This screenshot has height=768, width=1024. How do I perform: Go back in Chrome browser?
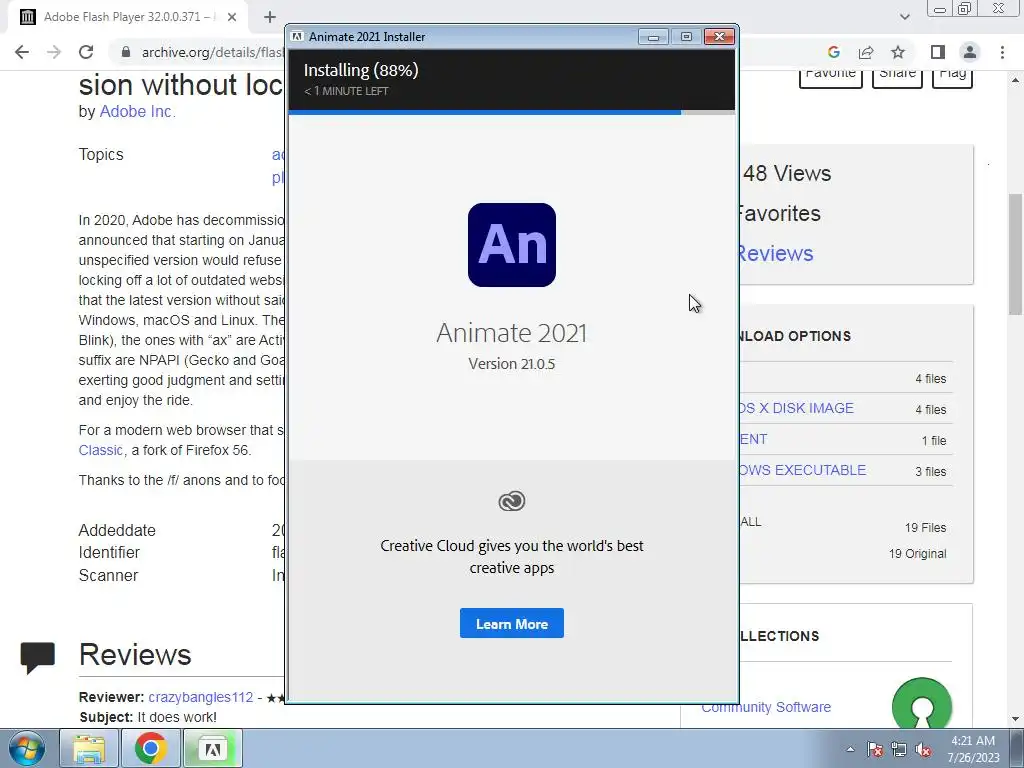click(x=22, y=52)
